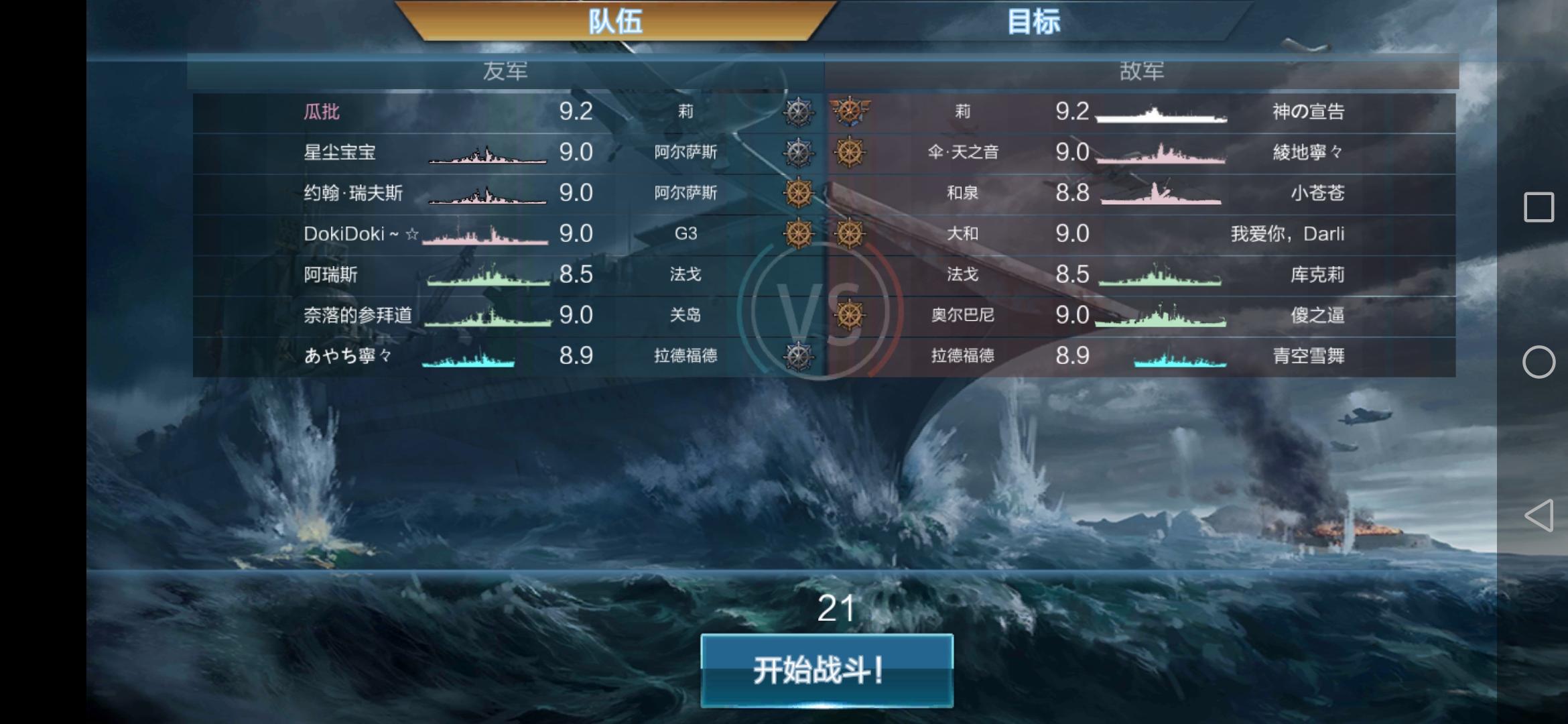Click the 友军 column header
This screenshot has height=724, width=1568.
coord(505,71)
